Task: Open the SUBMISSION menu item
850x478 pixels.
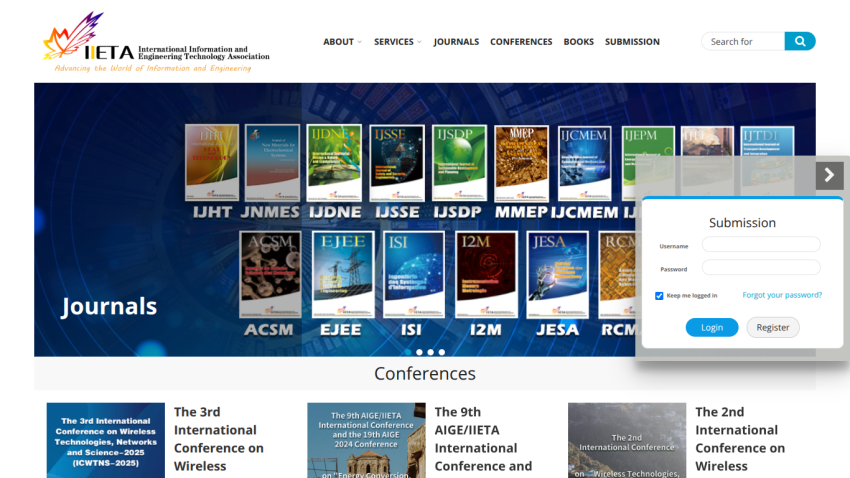Action: pyautogui.click(x=632, y=42)
